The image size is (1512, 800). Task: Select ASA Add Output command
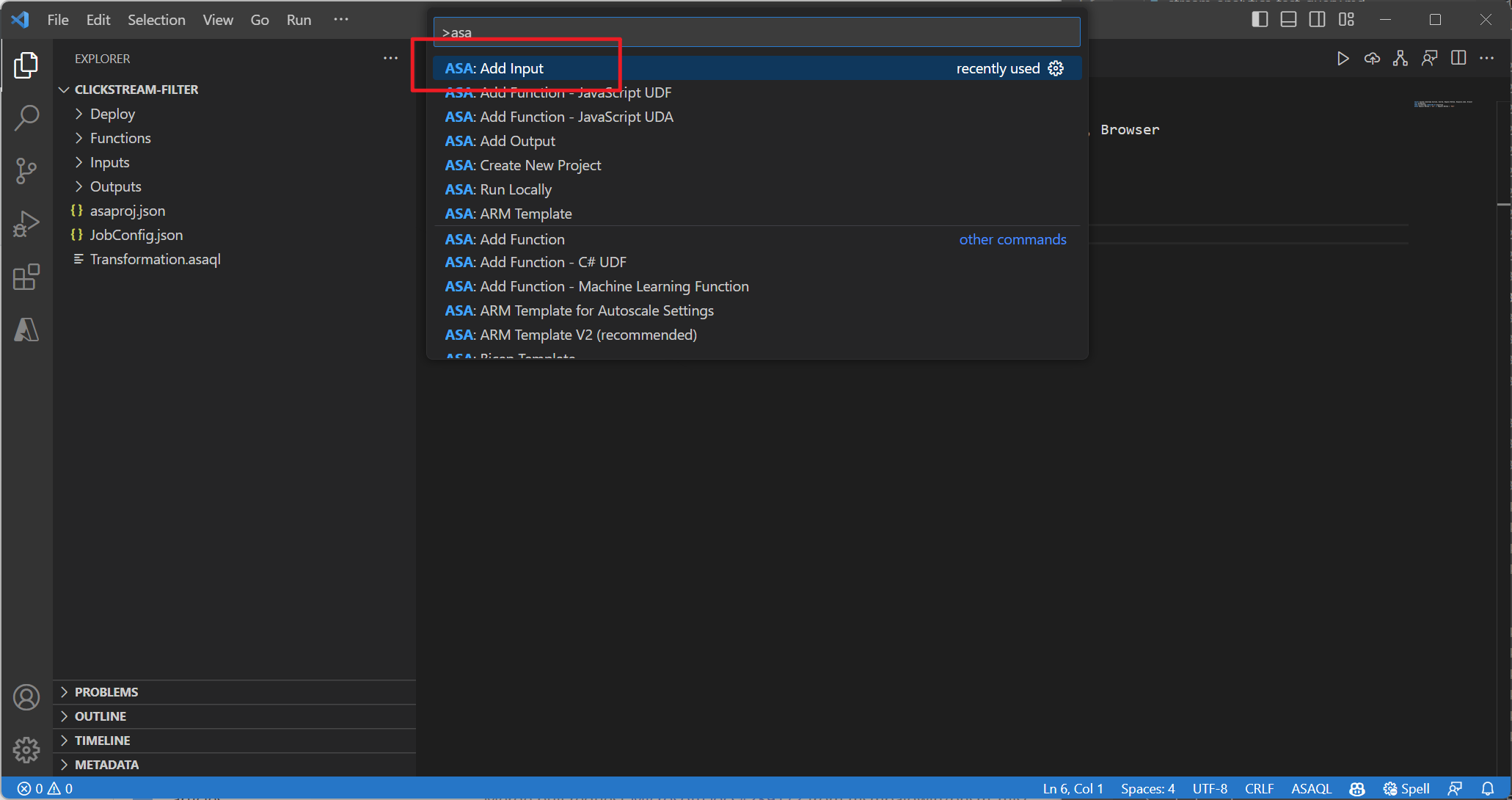500,140
